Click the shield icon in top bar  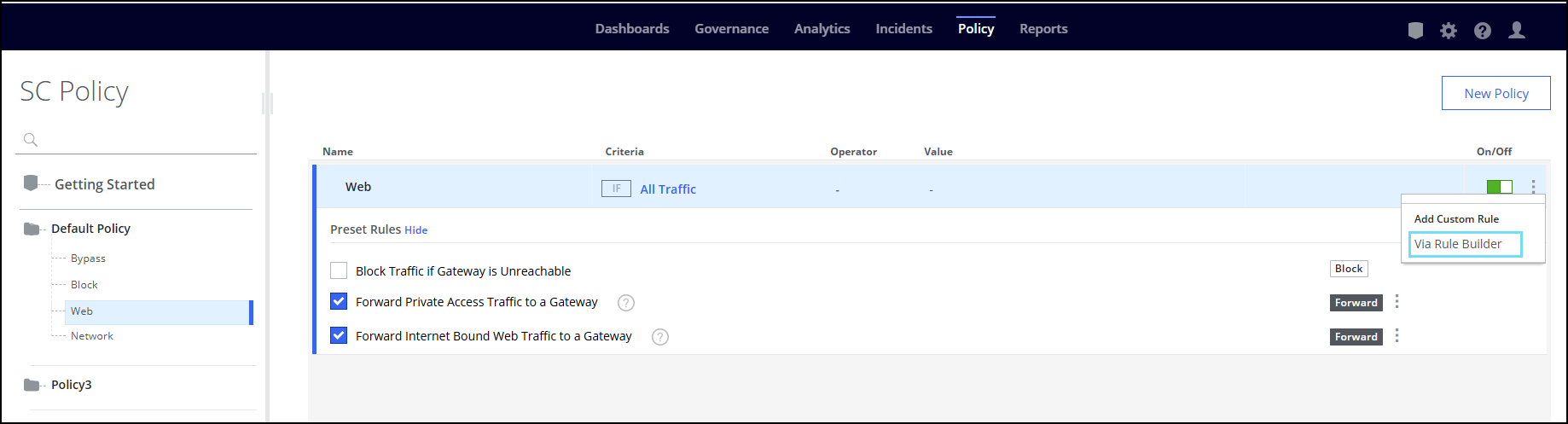pos(1415,31)
